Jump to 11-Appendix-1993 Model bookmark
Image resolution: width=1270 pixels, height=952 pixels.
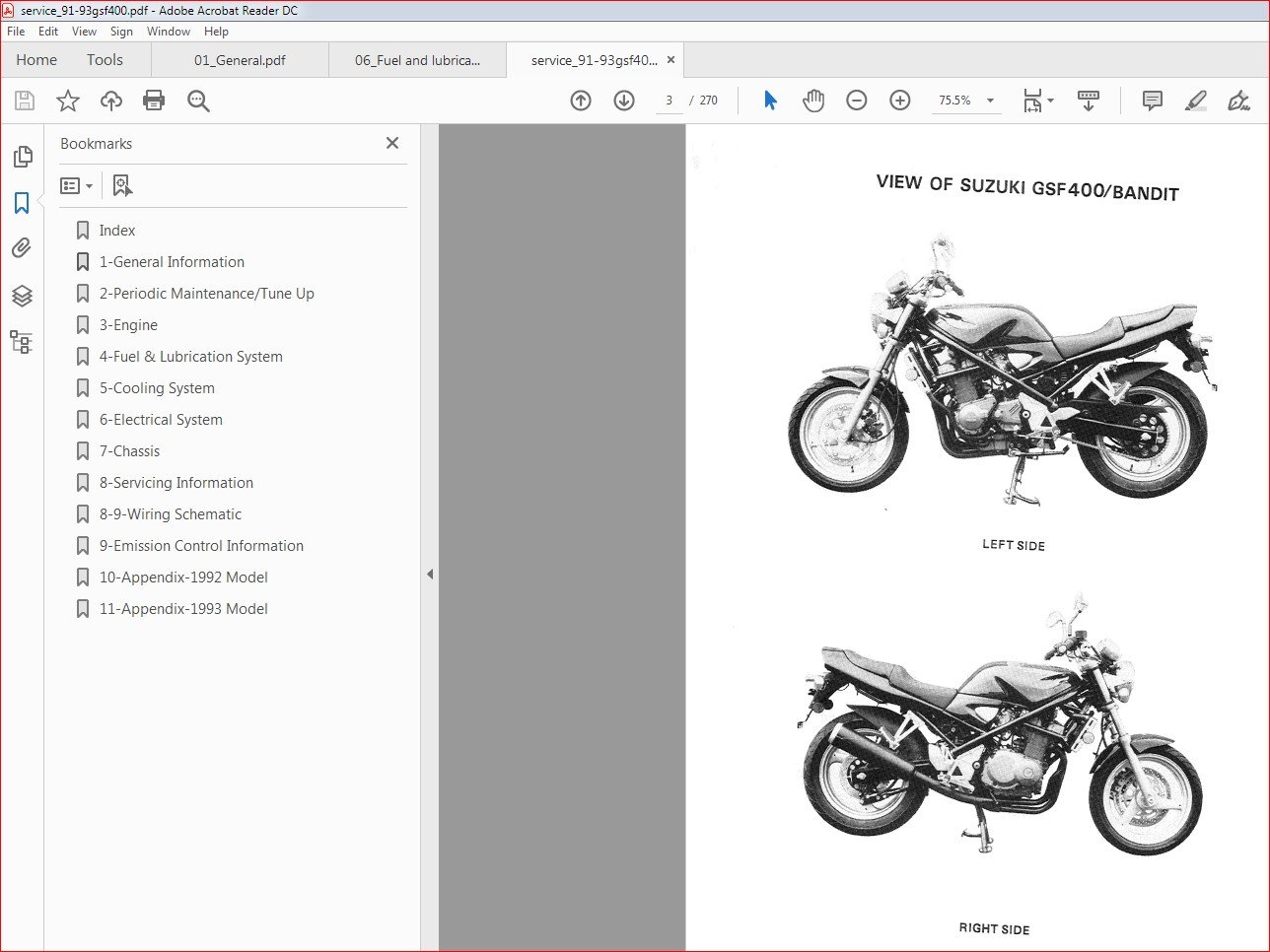[x=183, y=609]
